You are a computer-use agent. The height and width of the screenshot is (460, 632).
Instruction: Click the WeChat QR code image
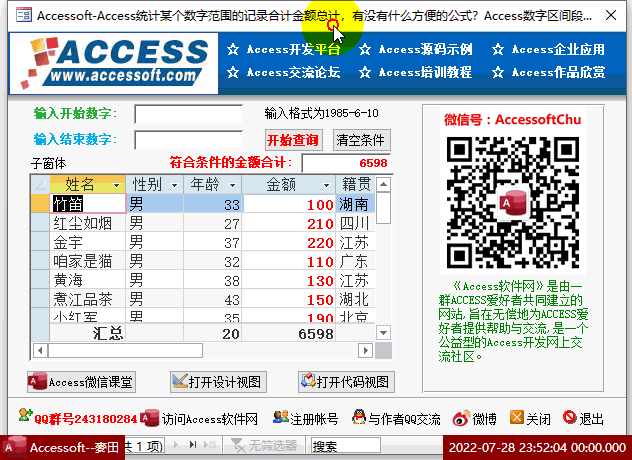click(x=513, y=202)
